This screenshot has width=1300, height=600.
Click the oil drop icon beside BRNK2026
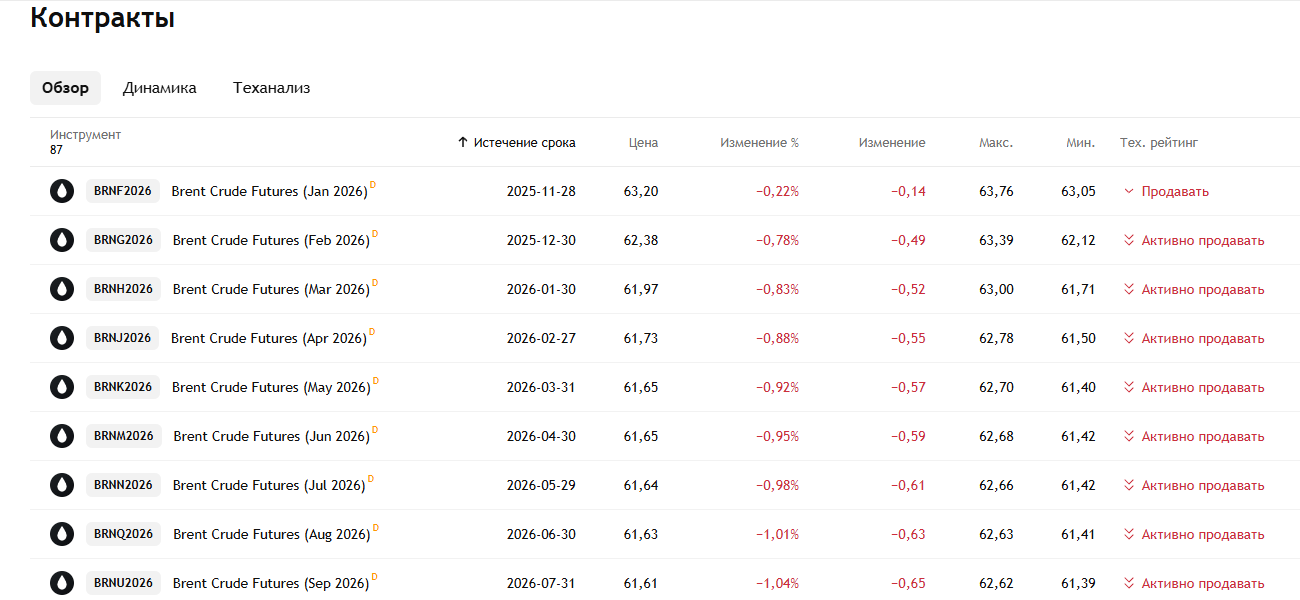[x=62, y=387]
